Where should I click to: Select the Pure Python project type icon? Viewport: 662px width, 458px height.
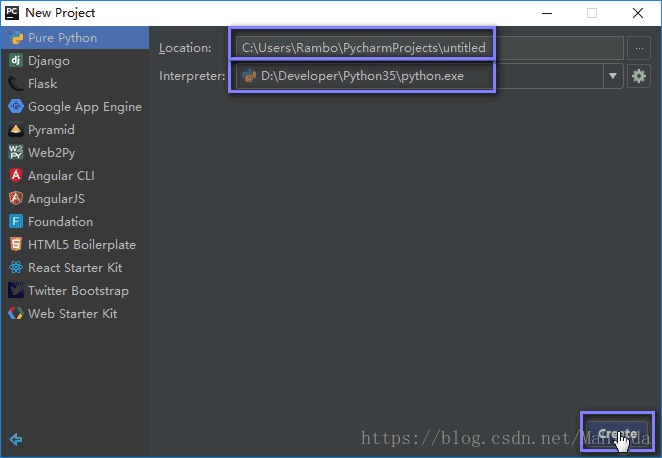coord(16,38)
